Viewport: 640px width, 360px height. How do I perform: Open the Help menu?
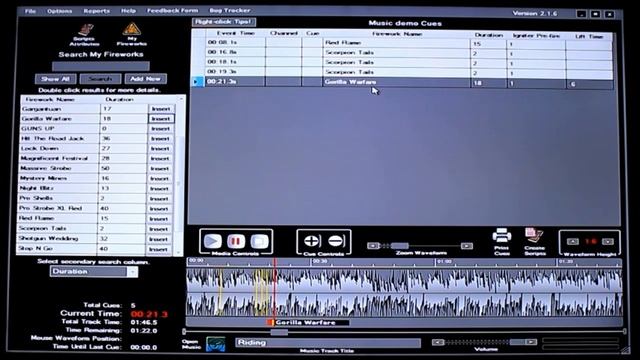(128, 11)
